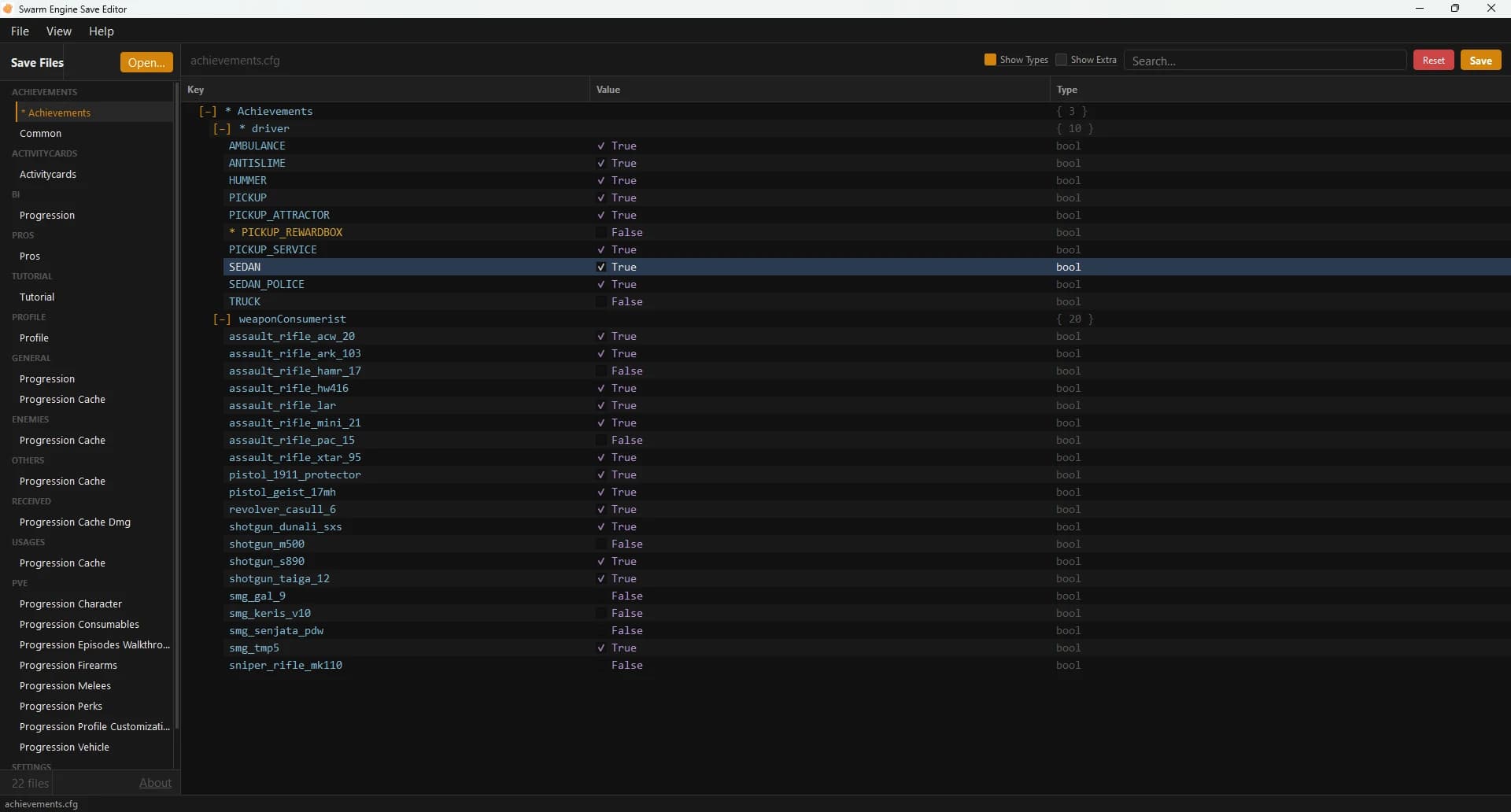Screen dimensions: 1511x812
Task: Select the PICKUP_ATTRACTOR key
Action: (x=279, y=215)
